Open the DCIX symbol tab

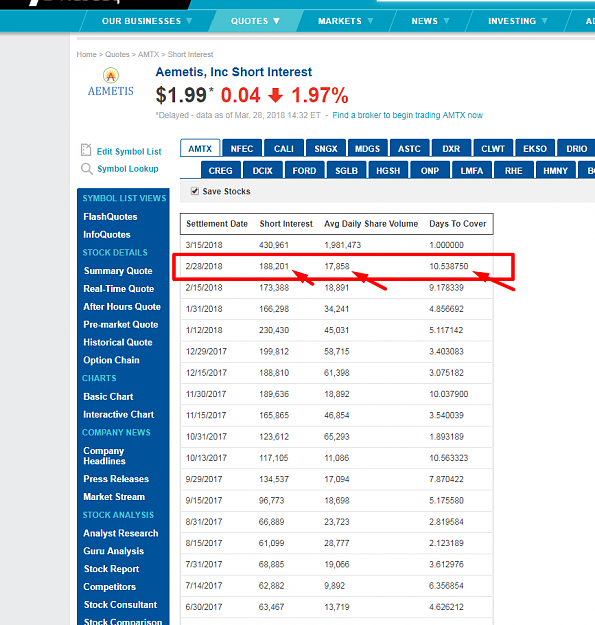[x=262, y=171]
